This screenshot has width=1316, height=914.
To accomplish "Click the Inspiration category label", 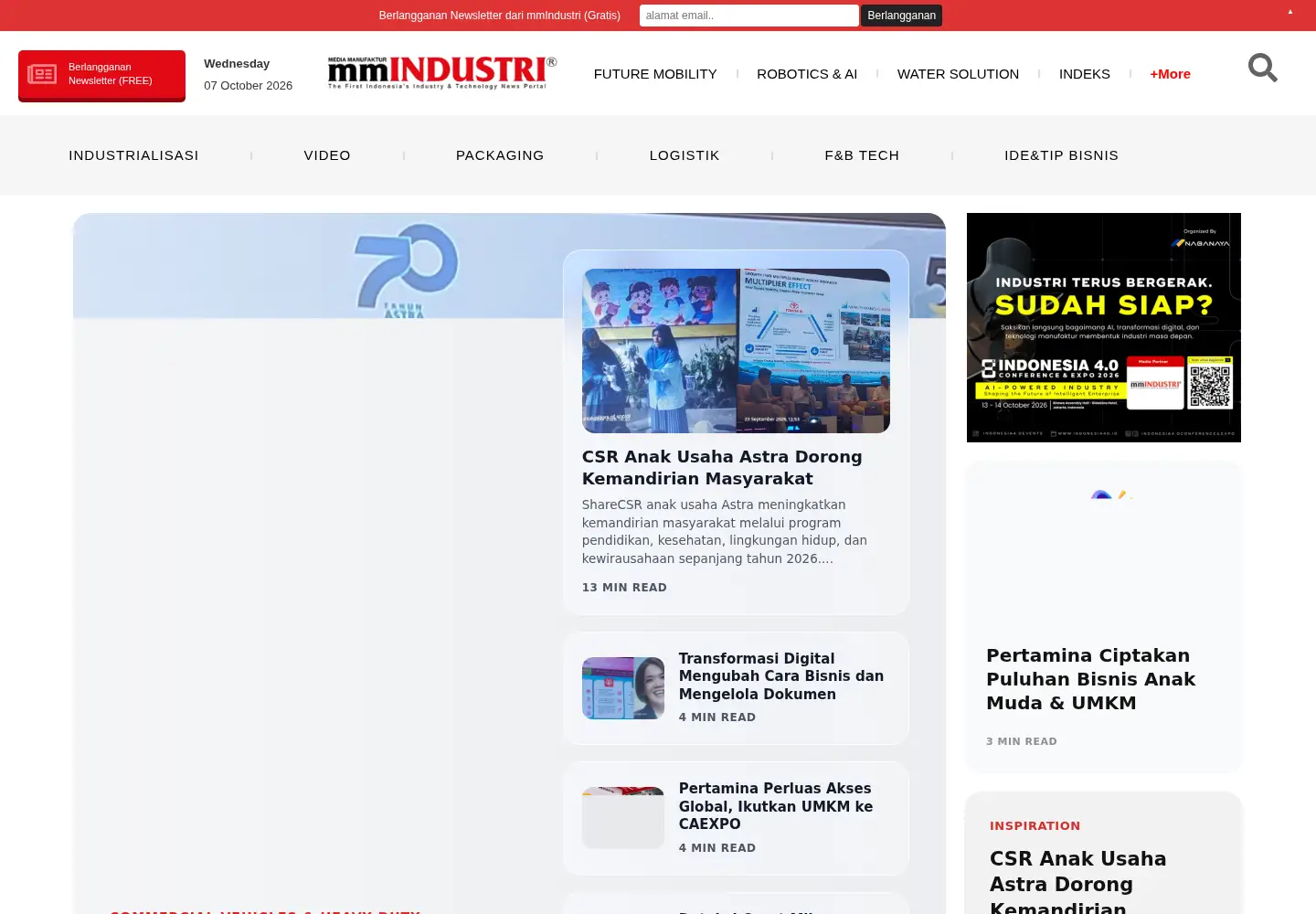I will click(x=1035, y=825).
